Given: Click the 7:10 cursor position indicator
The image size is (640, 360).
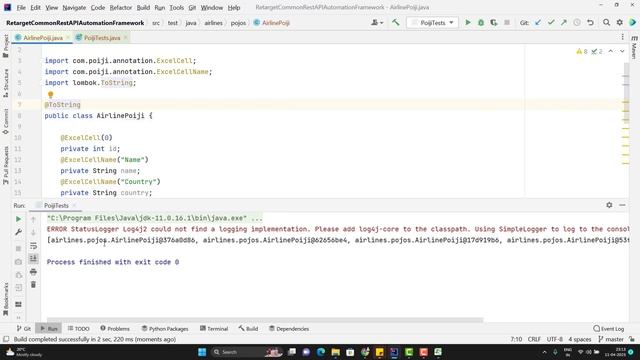Looking at the screenshot, I should (516, 339).
